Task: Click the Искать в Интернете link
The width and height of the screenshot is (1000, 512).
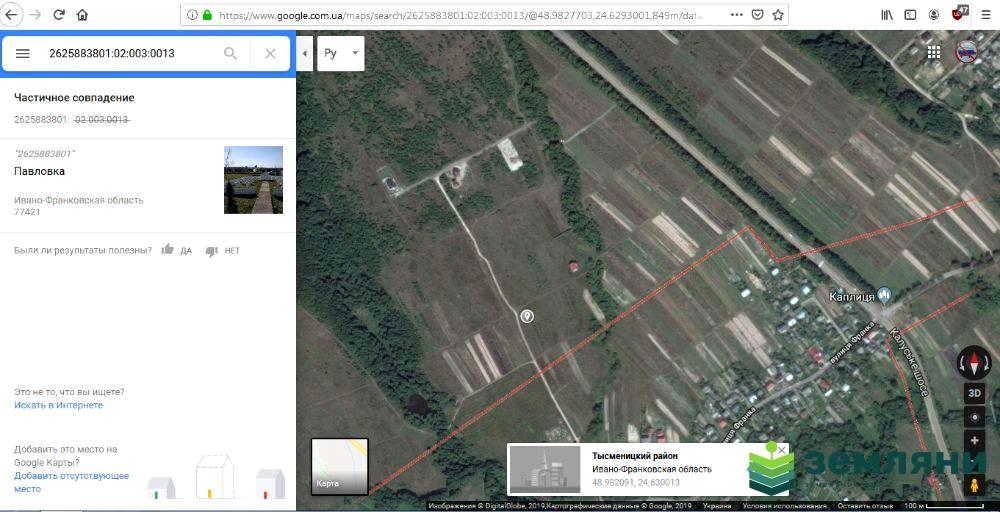Action: 58,405
